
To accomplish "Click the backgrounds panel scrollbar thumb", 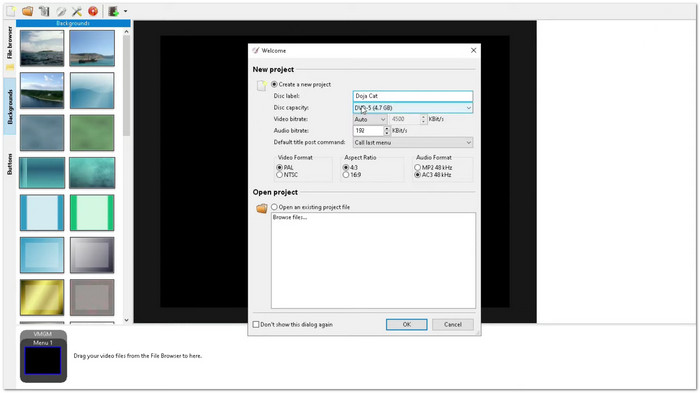I will click(x=126, y=86).
